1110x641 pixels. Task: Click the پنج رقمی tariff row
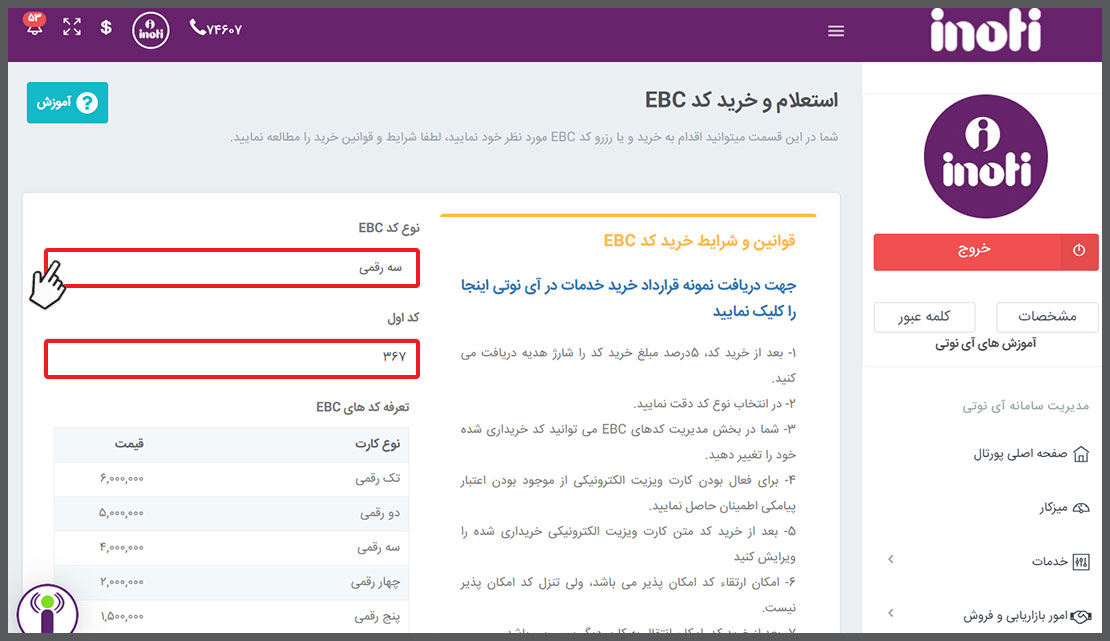pyautogui.click(x=231, y=616)
